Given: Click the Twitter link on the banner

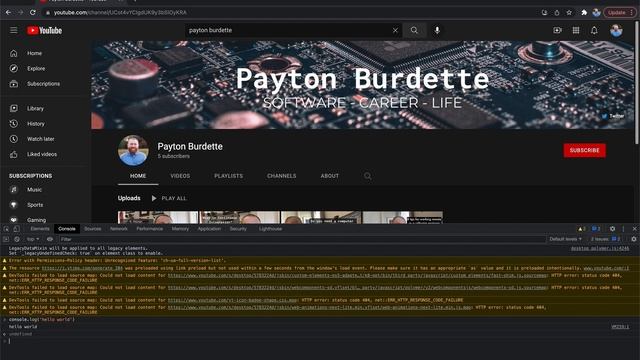Looking at the screenshot, I should (613, 116).
